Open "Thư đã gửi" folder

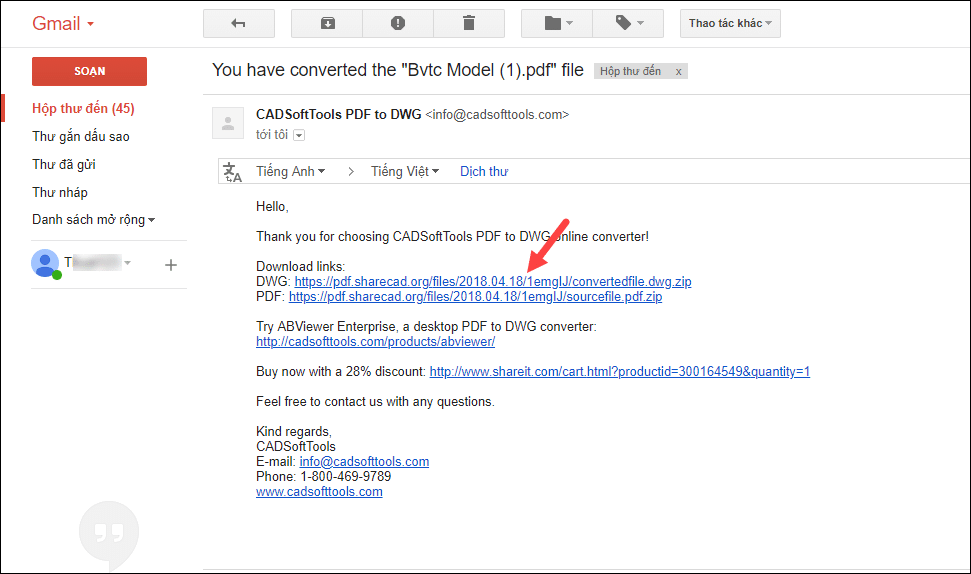click(64, 164)
